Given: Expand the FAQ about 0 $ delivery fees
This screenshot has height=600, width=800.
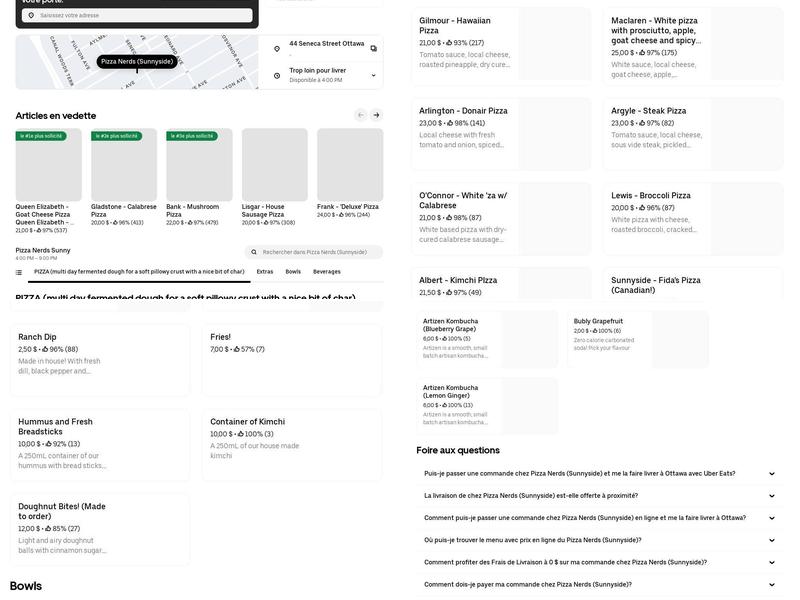Looking at the screenshot, I should pyautogui.click(x=771, y=562).
